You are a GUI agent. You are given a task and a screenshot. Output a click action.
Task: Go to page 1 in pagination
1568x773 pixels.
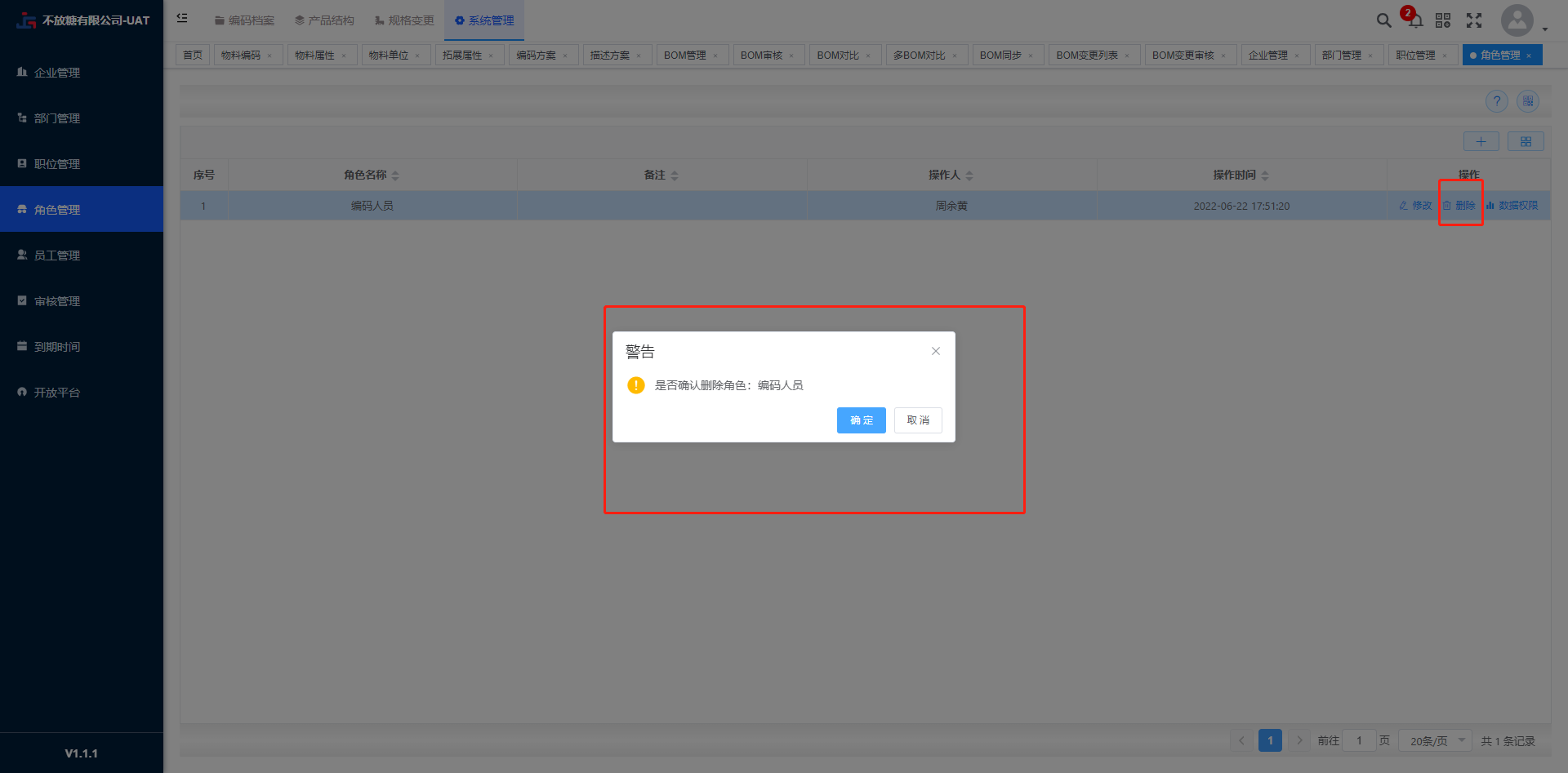point(1270,740)
